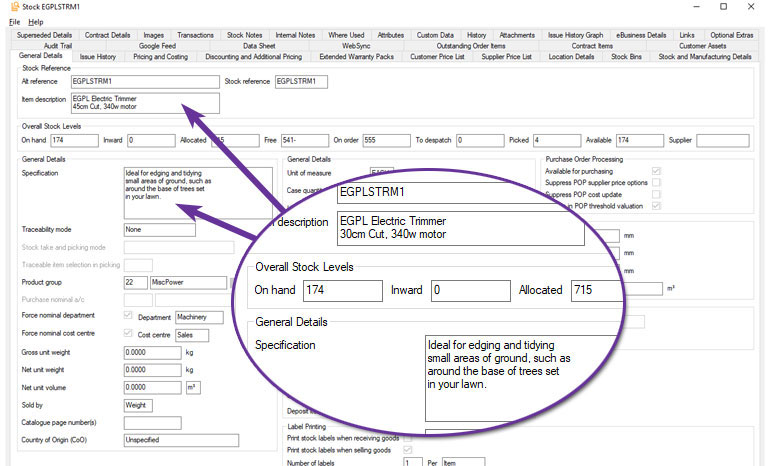Switch to the Internal Notes tab
Screen dimensions: 770x466
295,35
